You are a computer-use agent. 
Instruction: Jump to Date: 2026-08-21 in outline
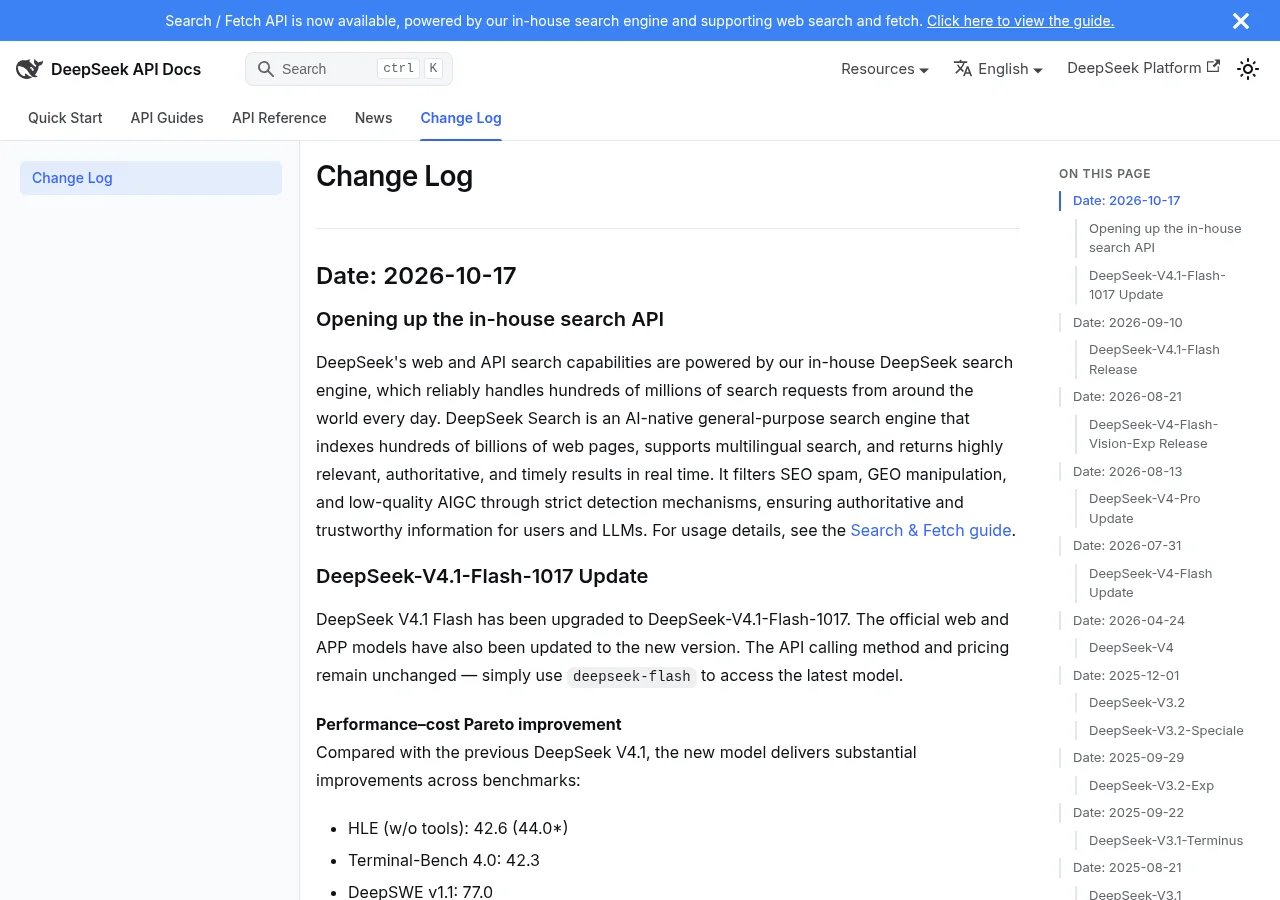tap(1127, 396)
